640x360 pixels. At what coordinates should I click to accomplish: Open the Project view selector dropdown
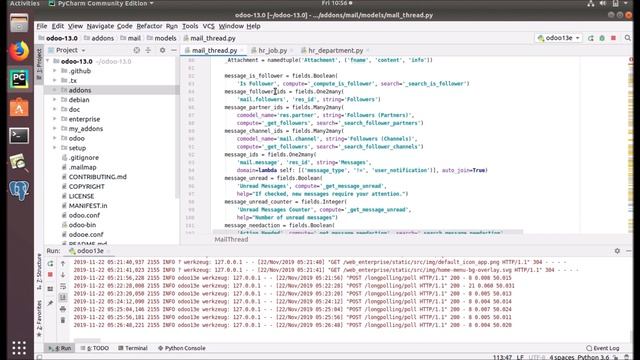coord(71,50)
